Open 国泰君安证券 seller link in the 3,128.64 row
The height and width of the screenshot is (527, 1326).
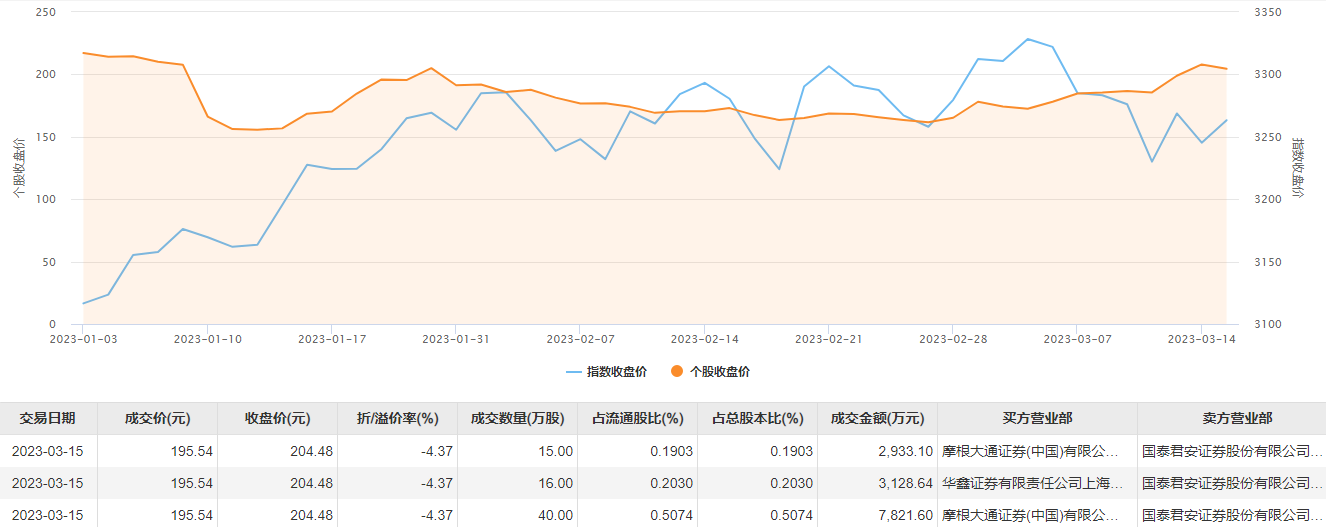pyautogui.click(x=1233, y=483)
